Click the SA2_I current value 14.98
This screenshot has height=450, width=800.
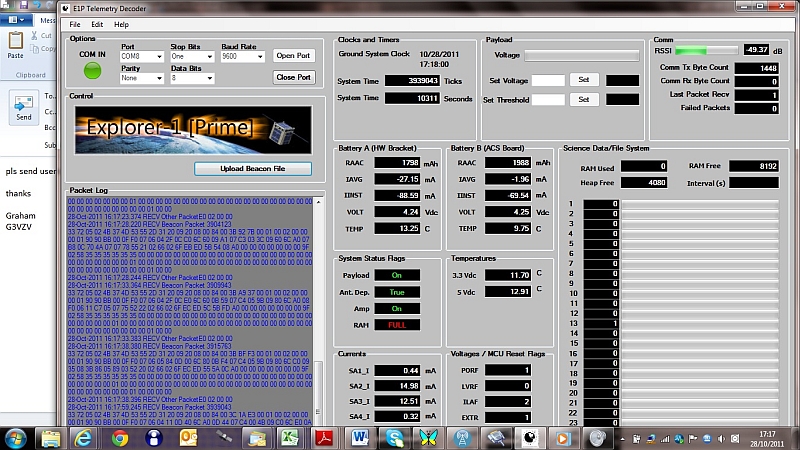(397, 386)
